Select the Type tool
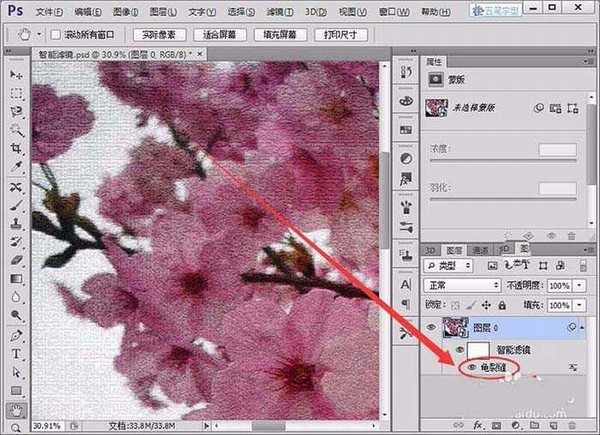 pos(16,354)
